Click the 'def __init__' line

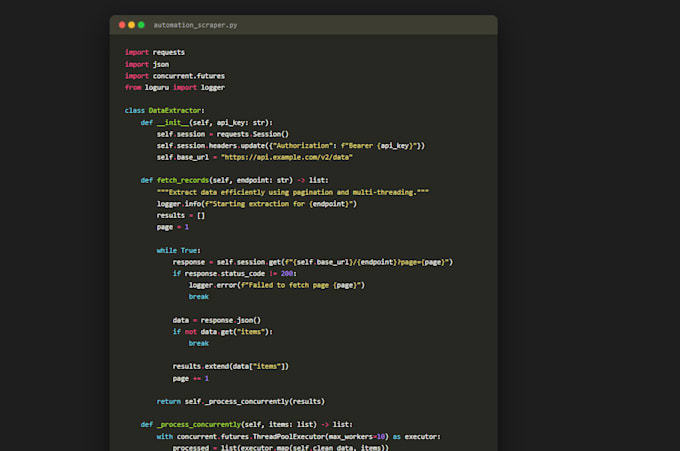(206, 123)
